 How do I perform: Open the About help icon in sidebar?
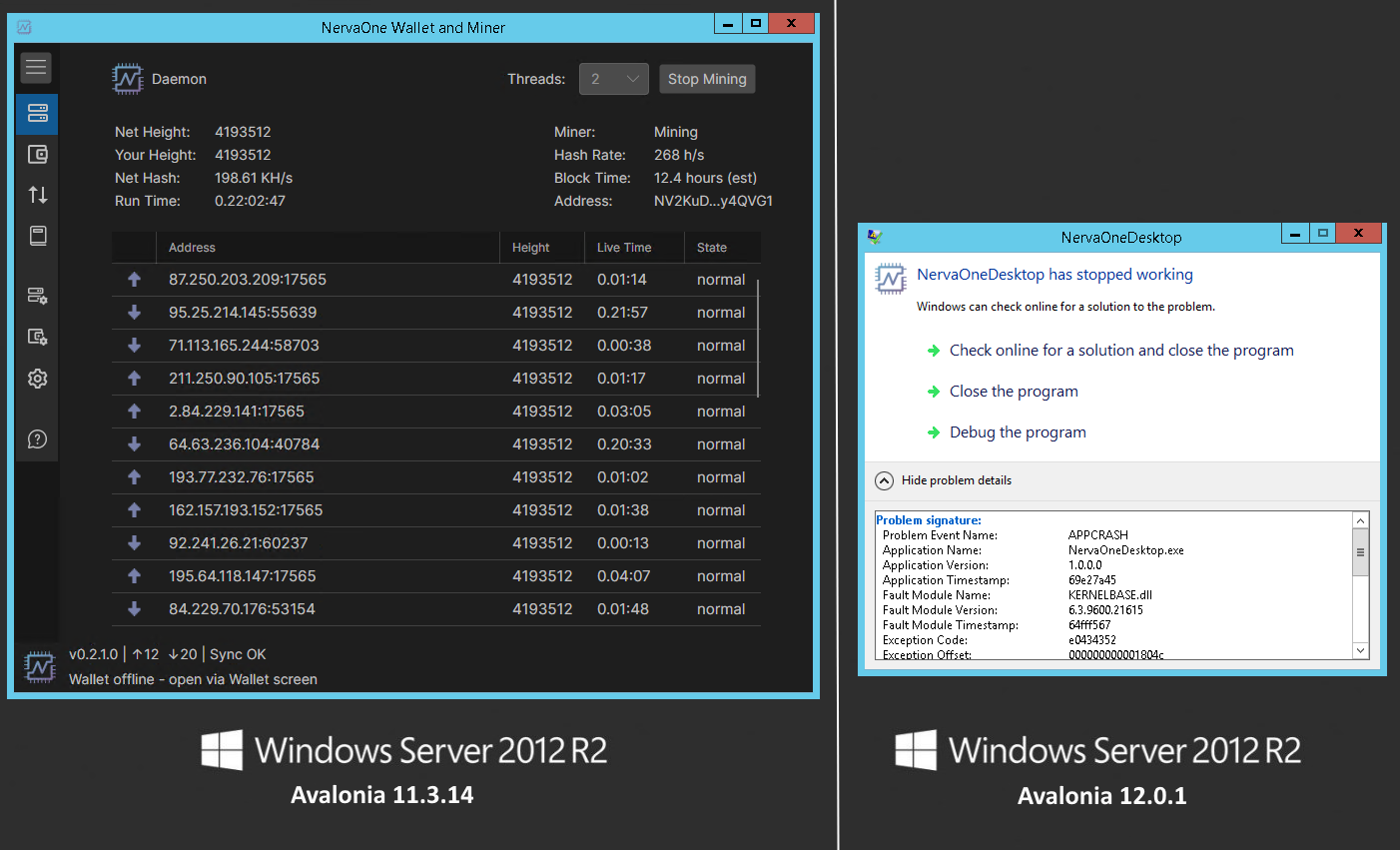click(37, 439)
